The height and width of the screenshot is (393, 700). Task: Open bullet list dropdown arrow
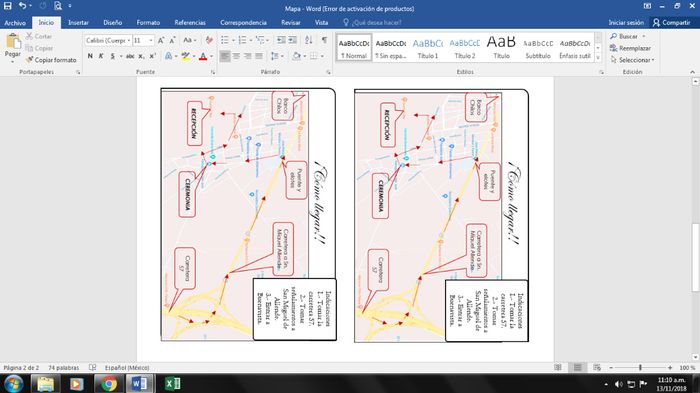[233, 40]
